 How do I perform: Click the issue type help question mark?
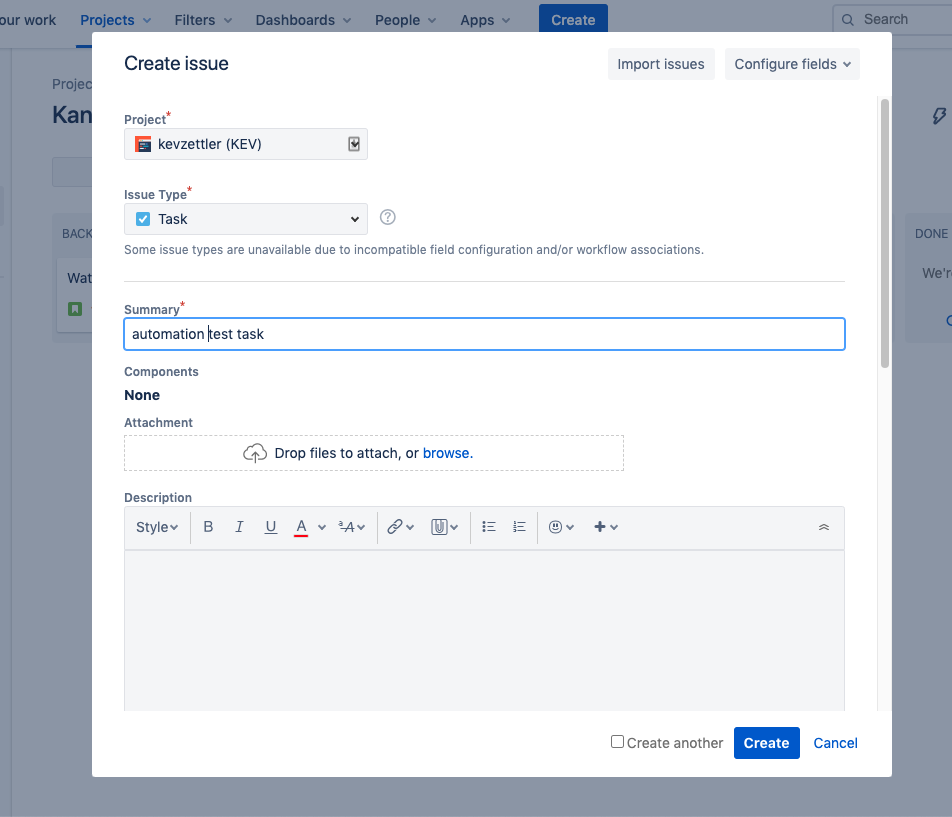click(387, 216)
